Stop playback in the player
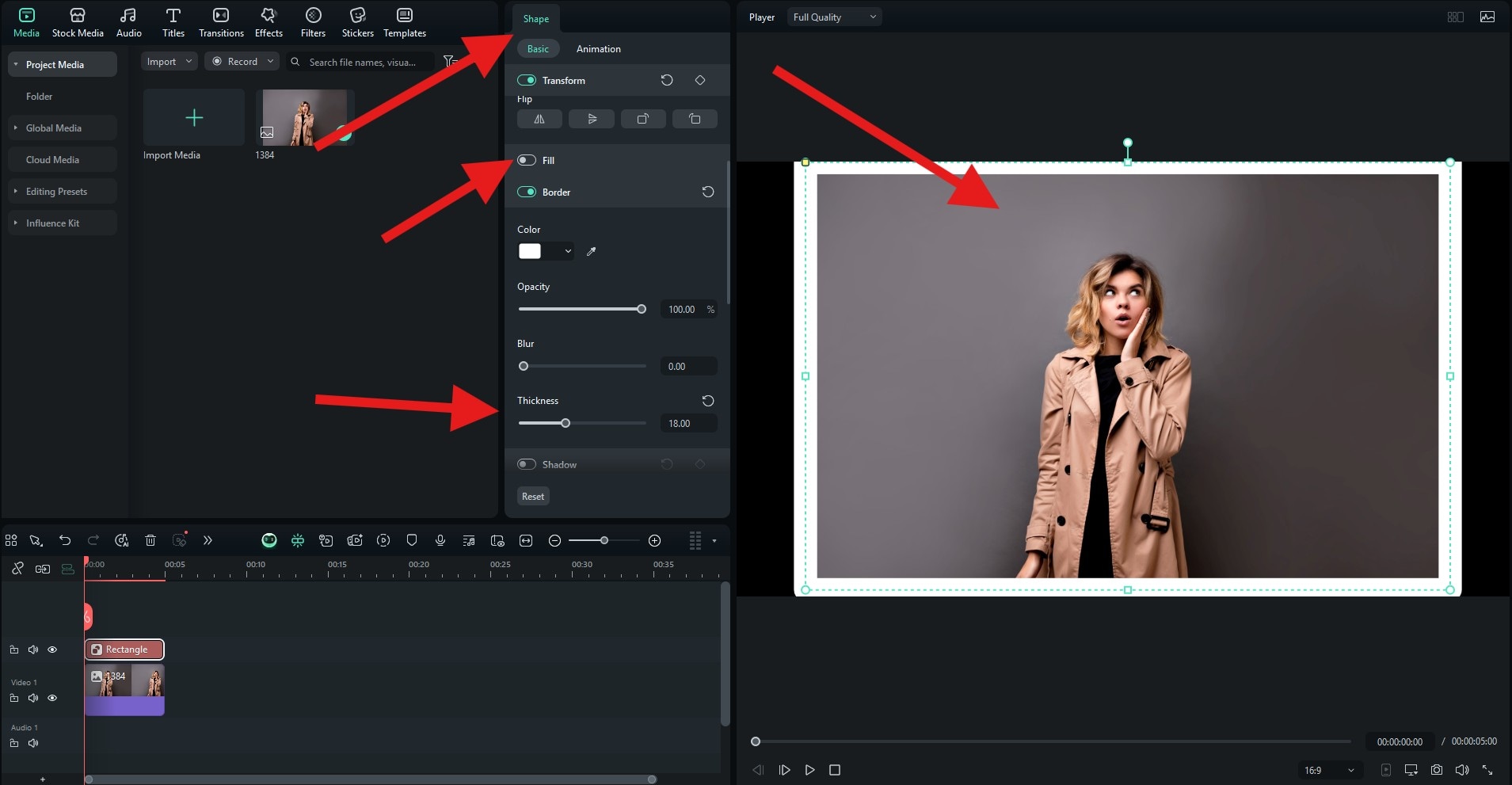1512x785 pixels. (835, 771)
